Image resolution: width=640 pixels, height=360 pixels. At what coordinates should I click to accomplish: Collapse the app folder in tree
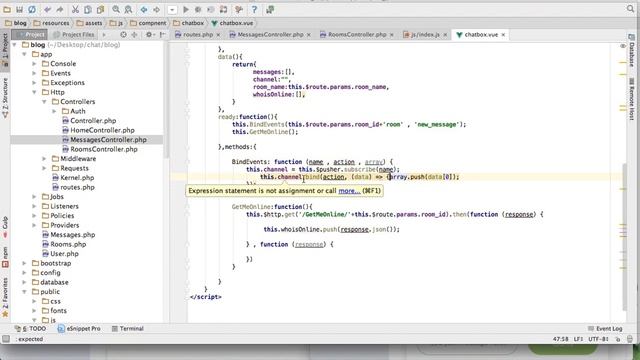pyautogui.click(x=24, y=54)
